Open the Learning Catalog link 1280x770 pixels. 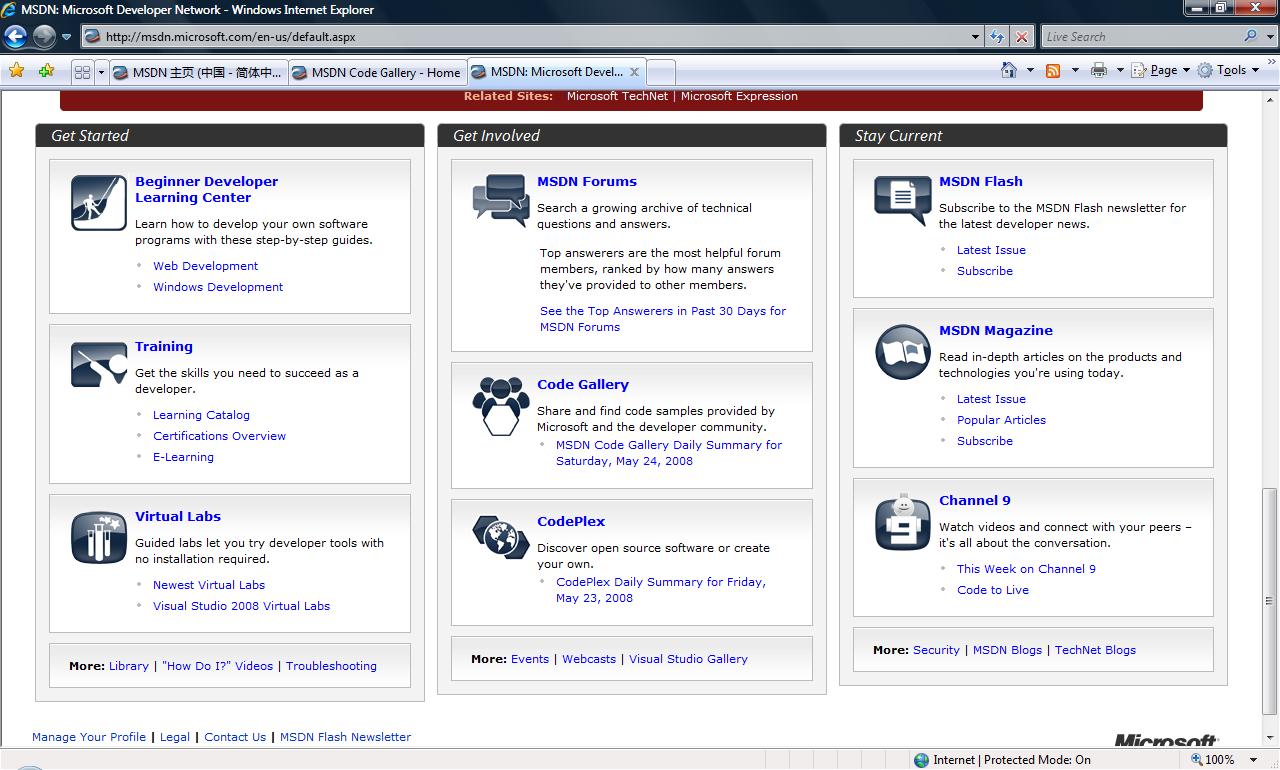click(x=201, y=415)
